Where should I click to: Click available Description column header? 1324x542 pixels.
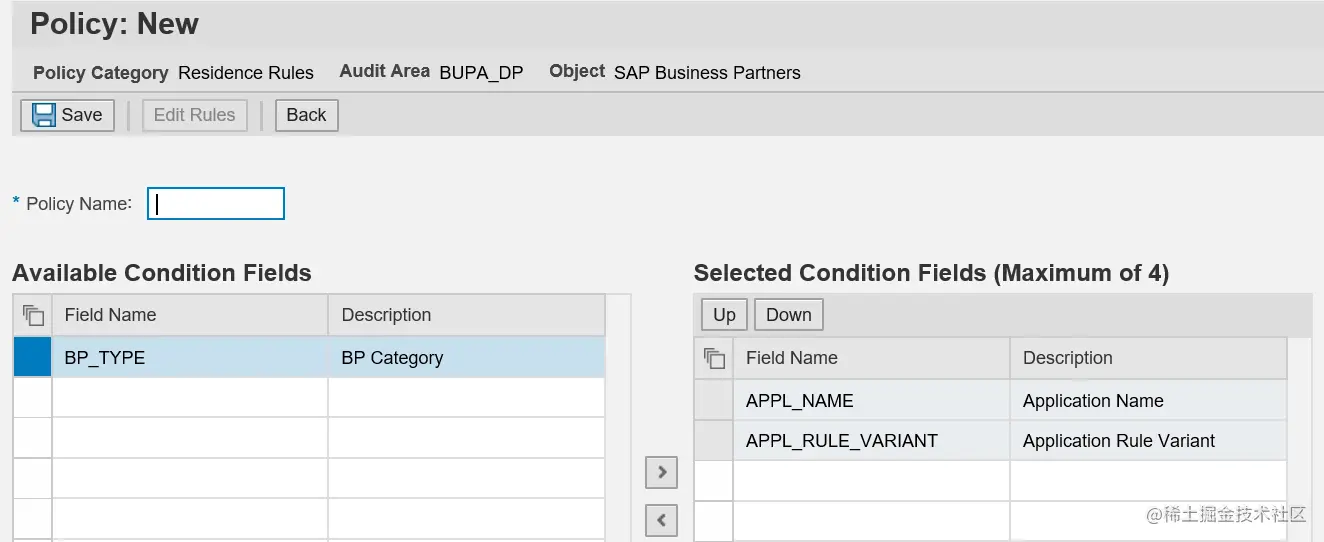point(466,315)
